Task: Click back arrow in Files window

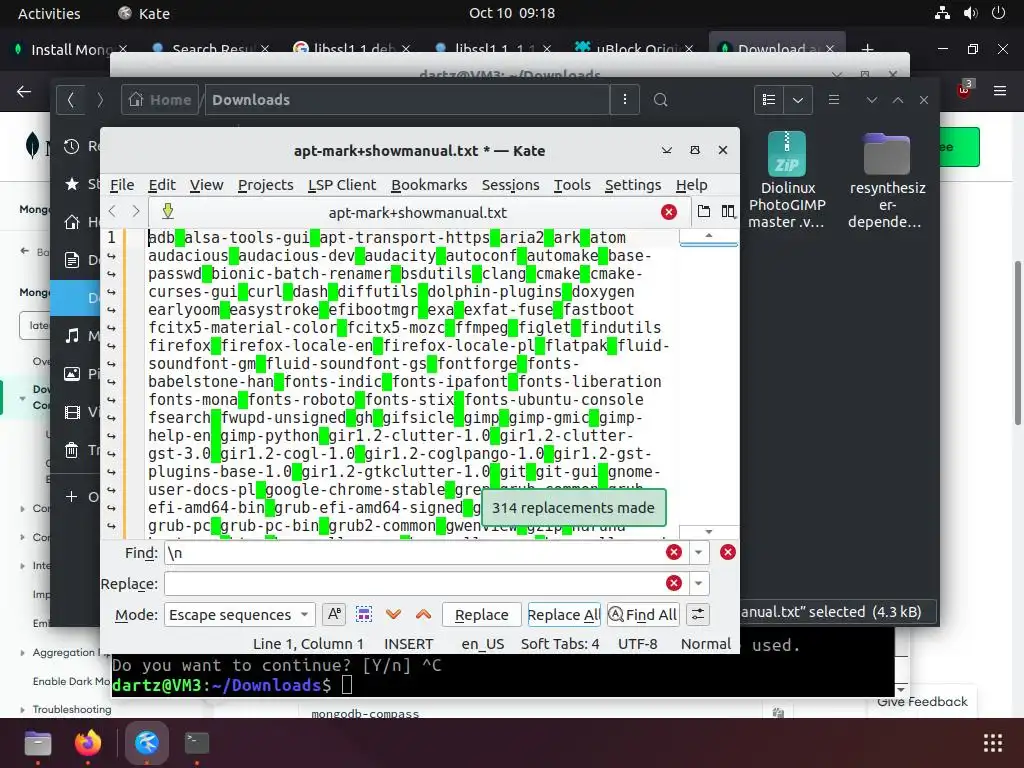Action: [71, 99]
